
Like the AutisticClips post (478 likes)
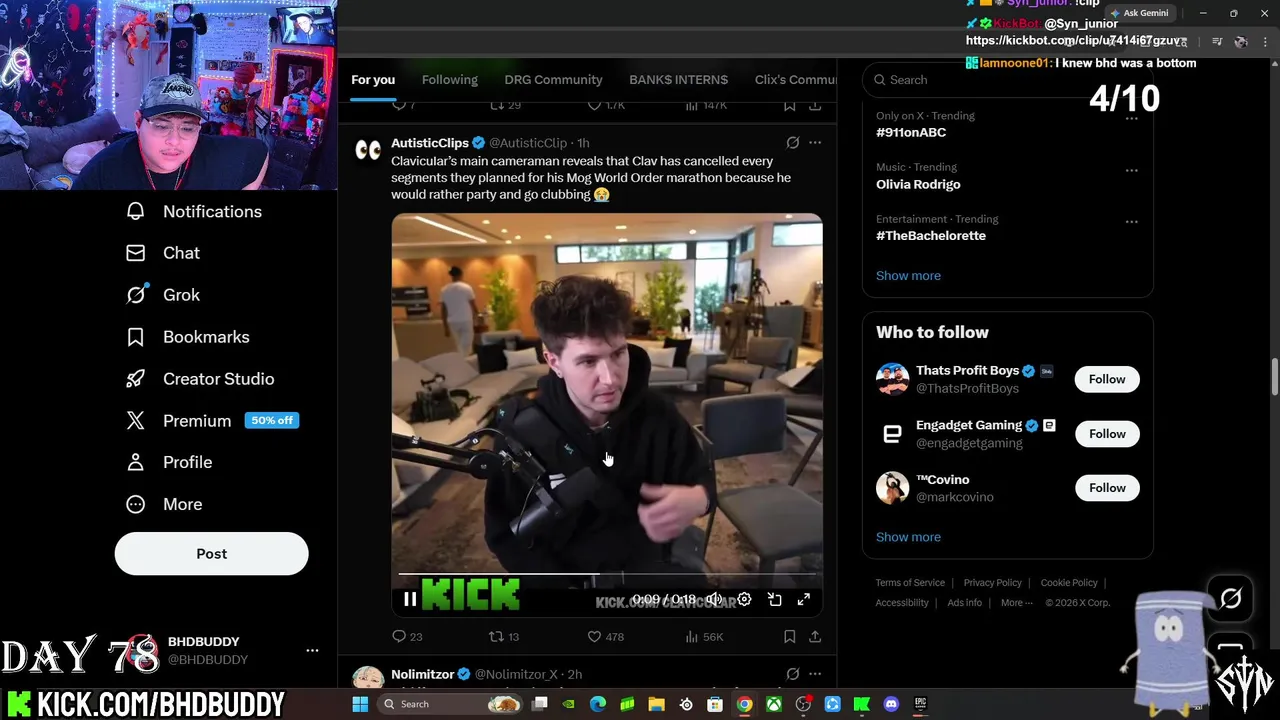tap(605, 636)
